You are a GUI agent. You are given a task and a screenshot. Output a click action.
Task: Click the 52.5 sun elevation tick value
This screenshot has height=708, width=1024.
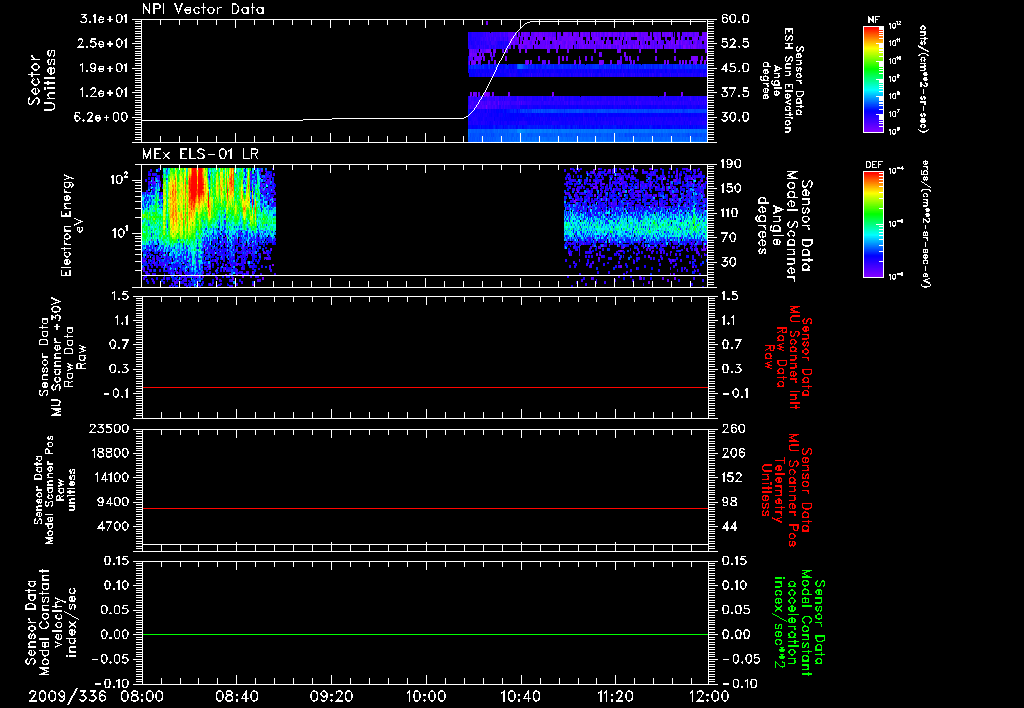click(735, 43)
